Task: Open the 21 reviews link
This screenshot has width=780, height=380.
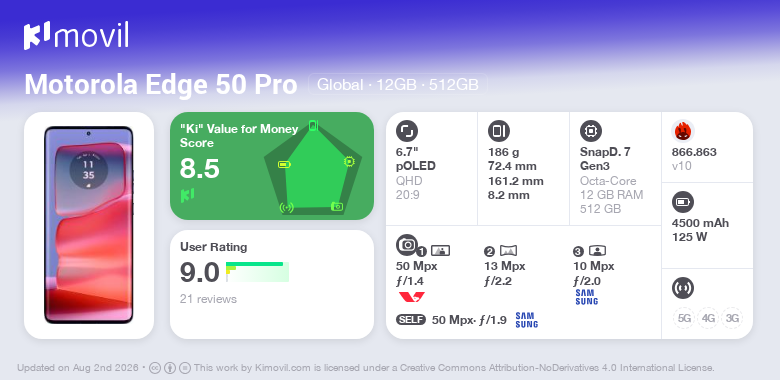Action: (x=208, y=299)
